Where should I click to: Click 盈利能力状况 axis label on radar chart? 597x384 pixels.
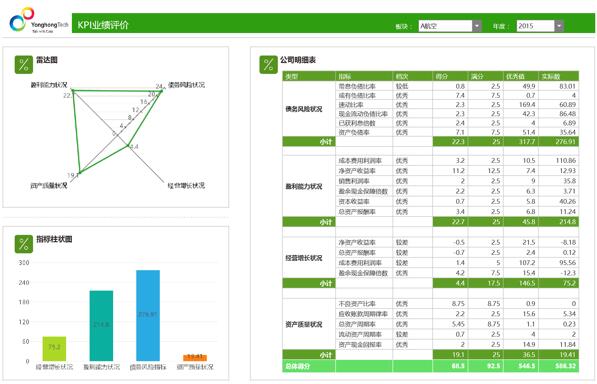click(49, 84)
